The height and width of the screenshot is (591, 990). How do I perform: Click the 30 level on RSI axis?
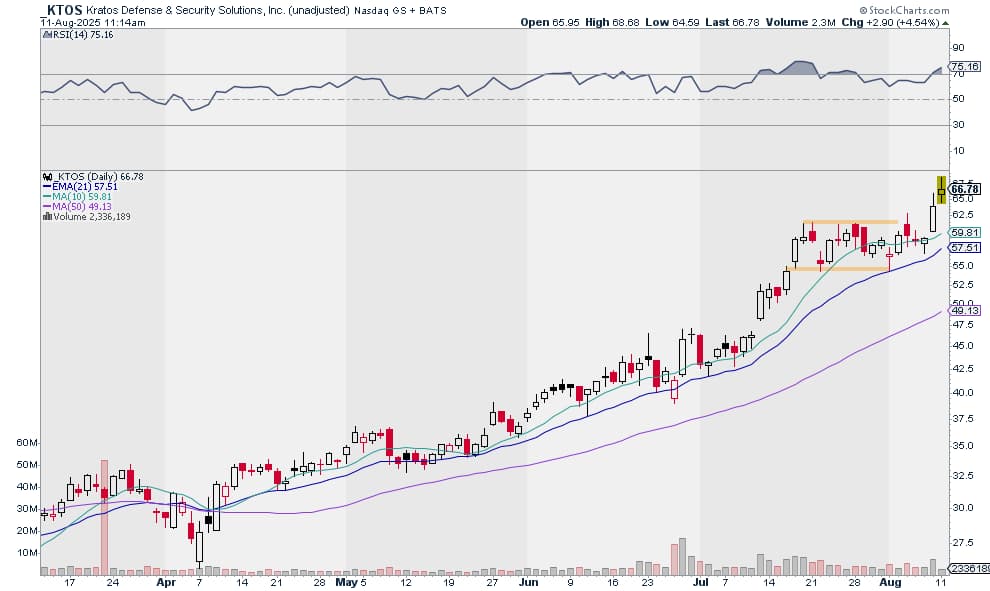958,124
